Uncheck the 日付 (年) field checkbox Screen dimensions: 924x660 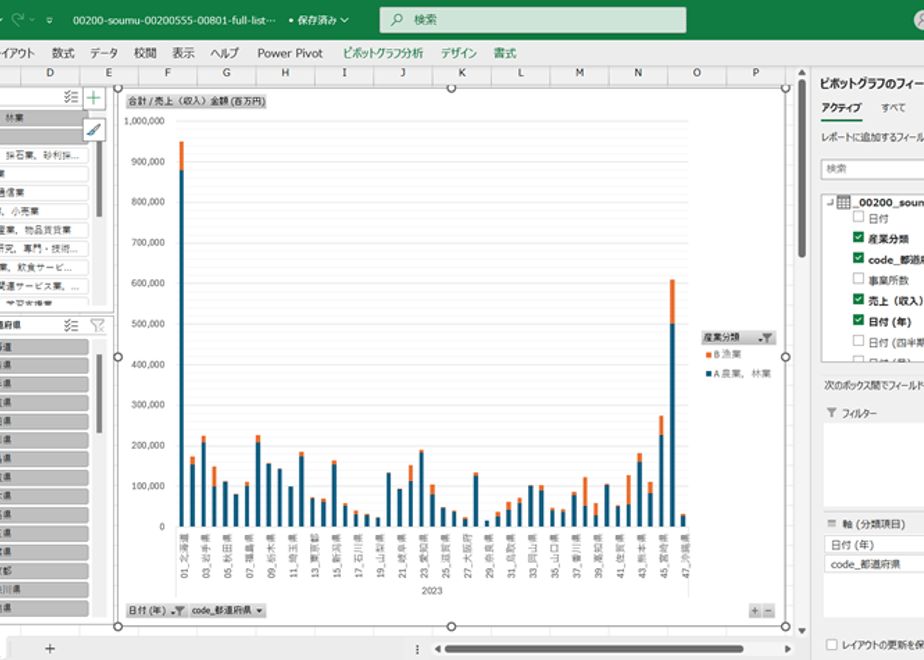859,320
